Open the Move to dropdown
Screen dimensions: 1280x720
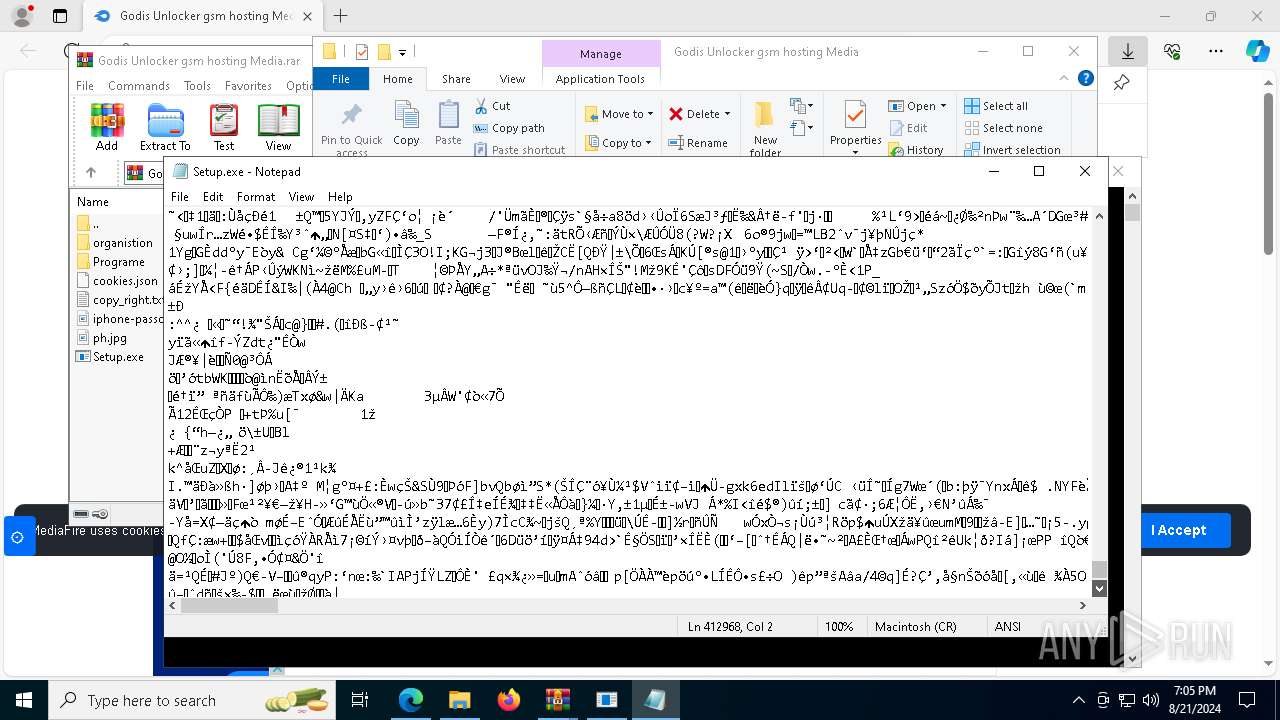(620, 114)
